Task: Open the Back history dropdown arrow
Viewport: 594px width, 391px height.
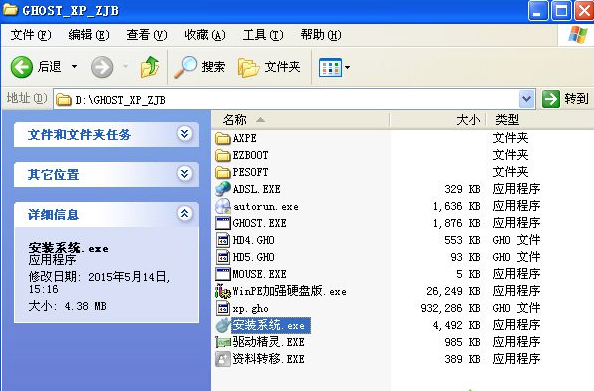Action: pos(75,67)
